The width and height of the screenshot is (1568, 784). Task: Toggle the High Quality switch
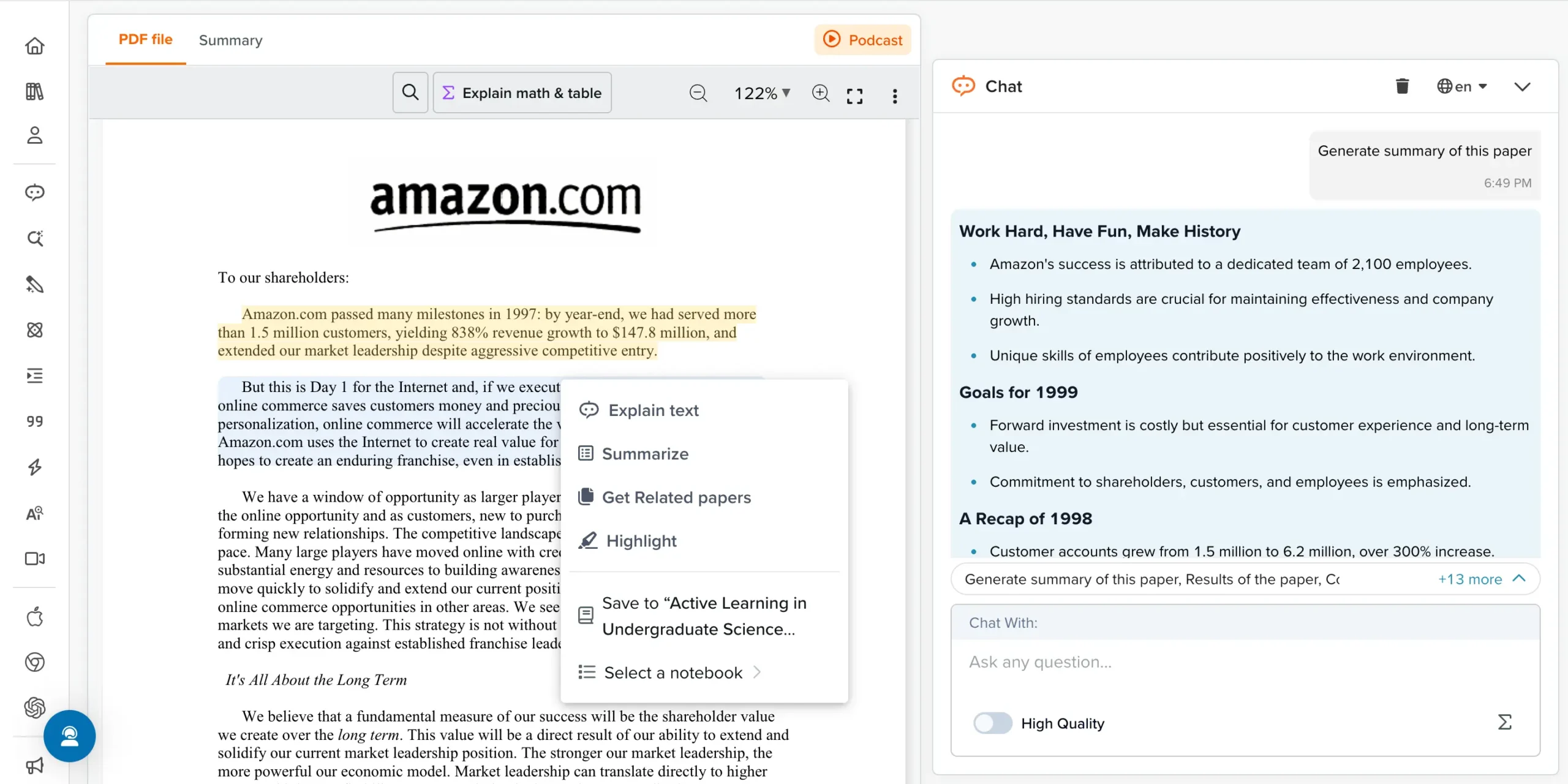click(993, 723)
